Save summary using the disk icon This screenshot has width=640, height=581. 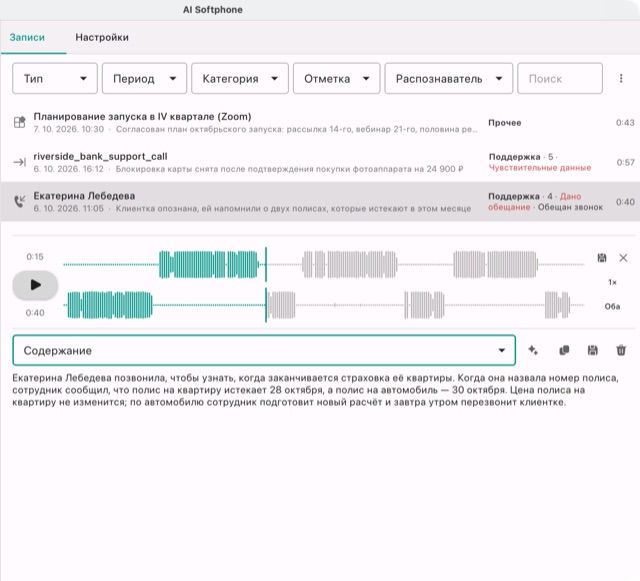593,350
